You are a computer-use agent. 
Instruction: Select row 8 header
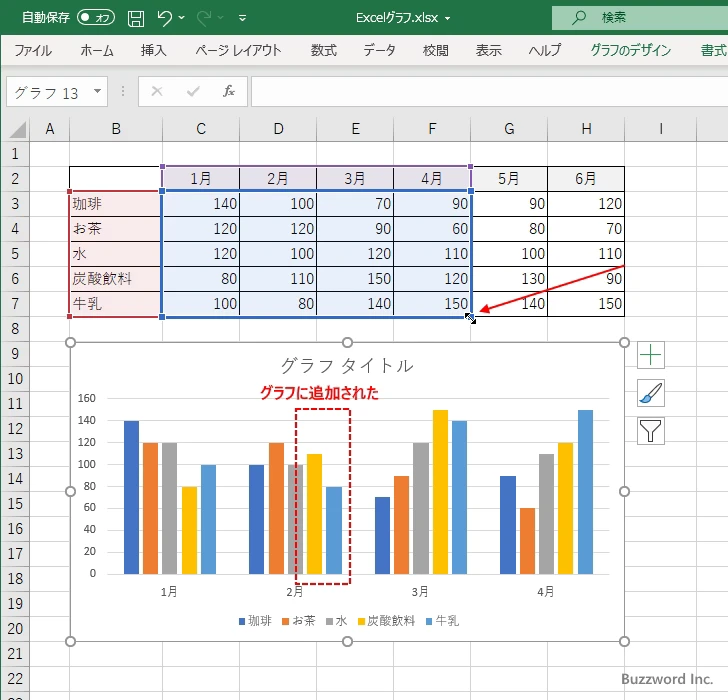point(15,329)
